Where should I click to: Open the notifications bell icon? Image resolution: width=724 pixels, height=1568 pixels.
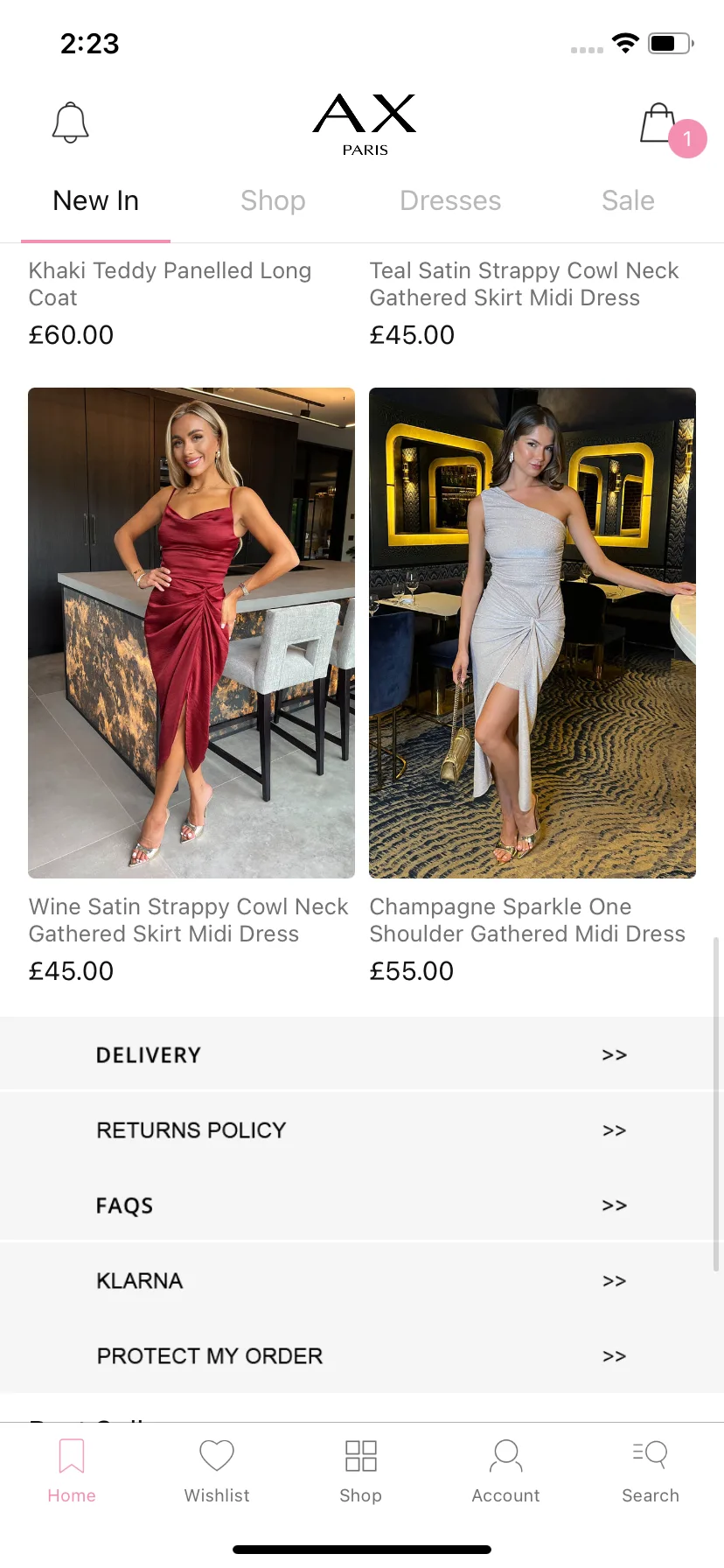click(71, 122)
